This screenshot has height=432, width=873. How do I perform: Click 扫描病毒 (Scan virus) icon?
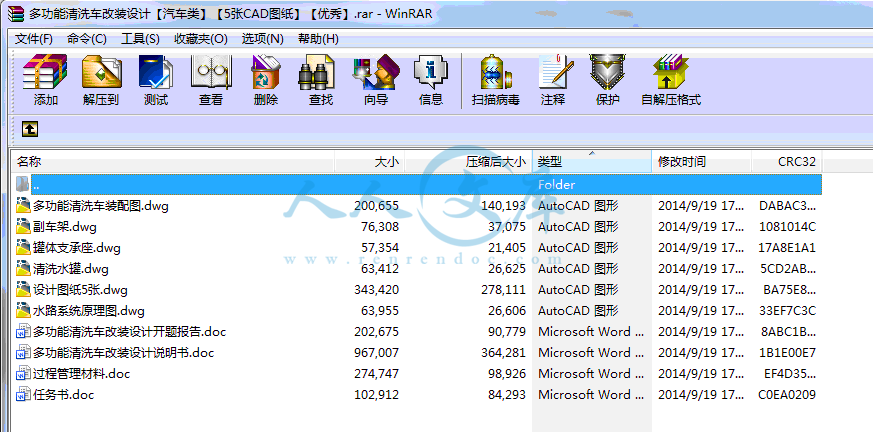[495, 72]
